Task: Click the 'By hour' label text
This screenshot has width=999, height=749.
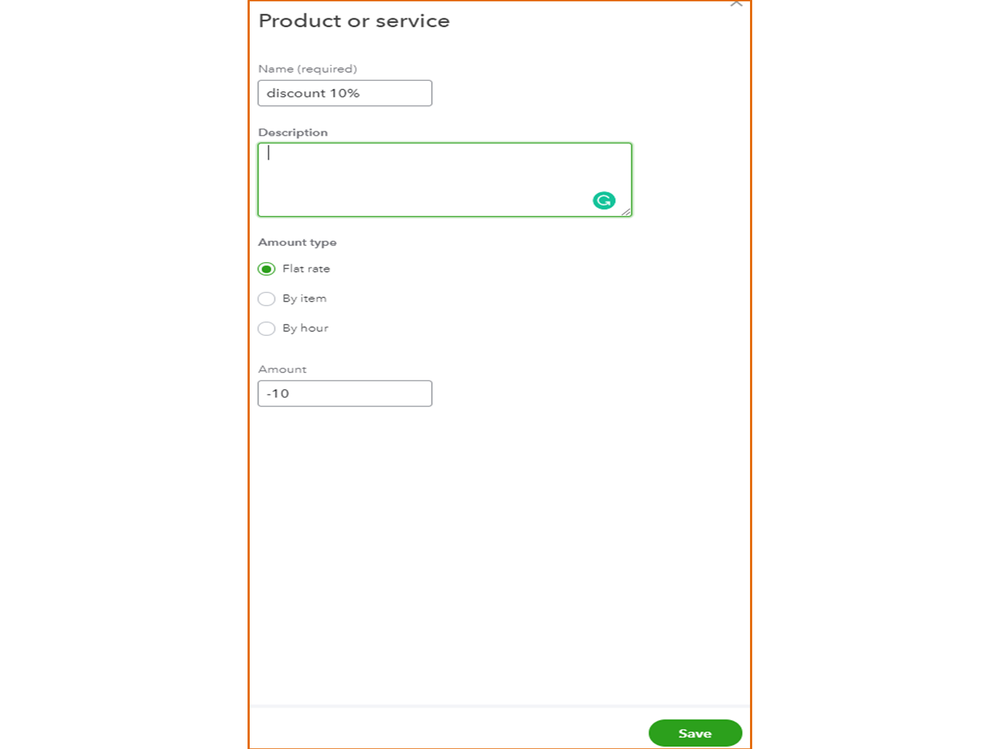Action: (305, 328)
